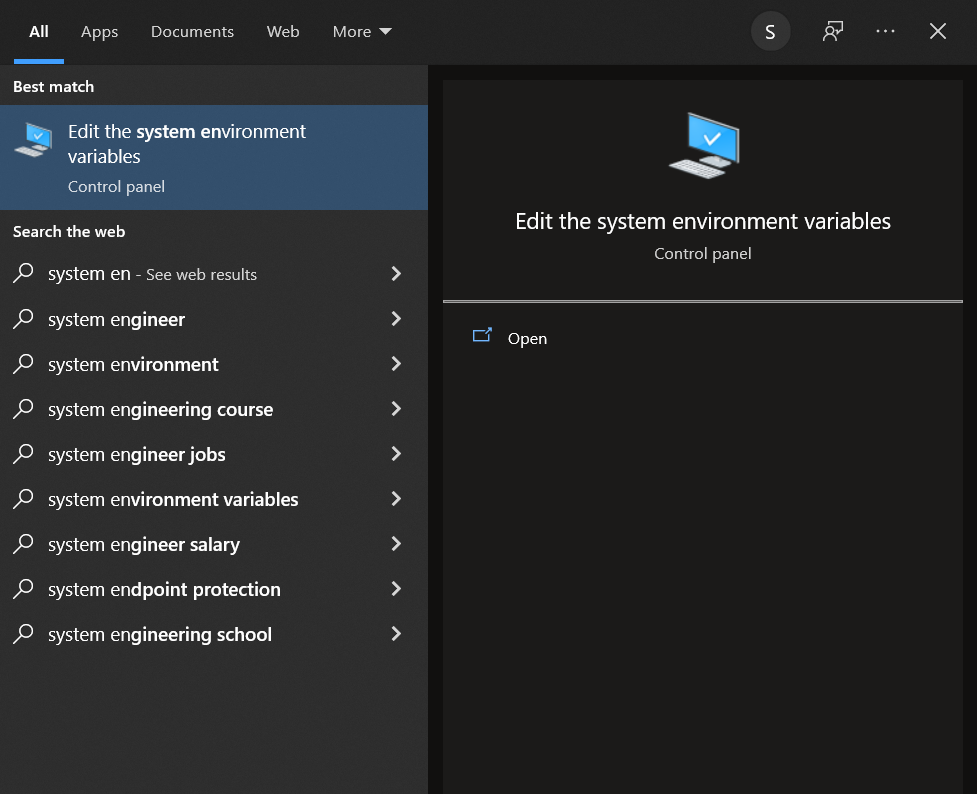Choose system engineer salary suggestion
Viewport: 977px width, 794px height.
pyautogui.click(x=144, y=544)
